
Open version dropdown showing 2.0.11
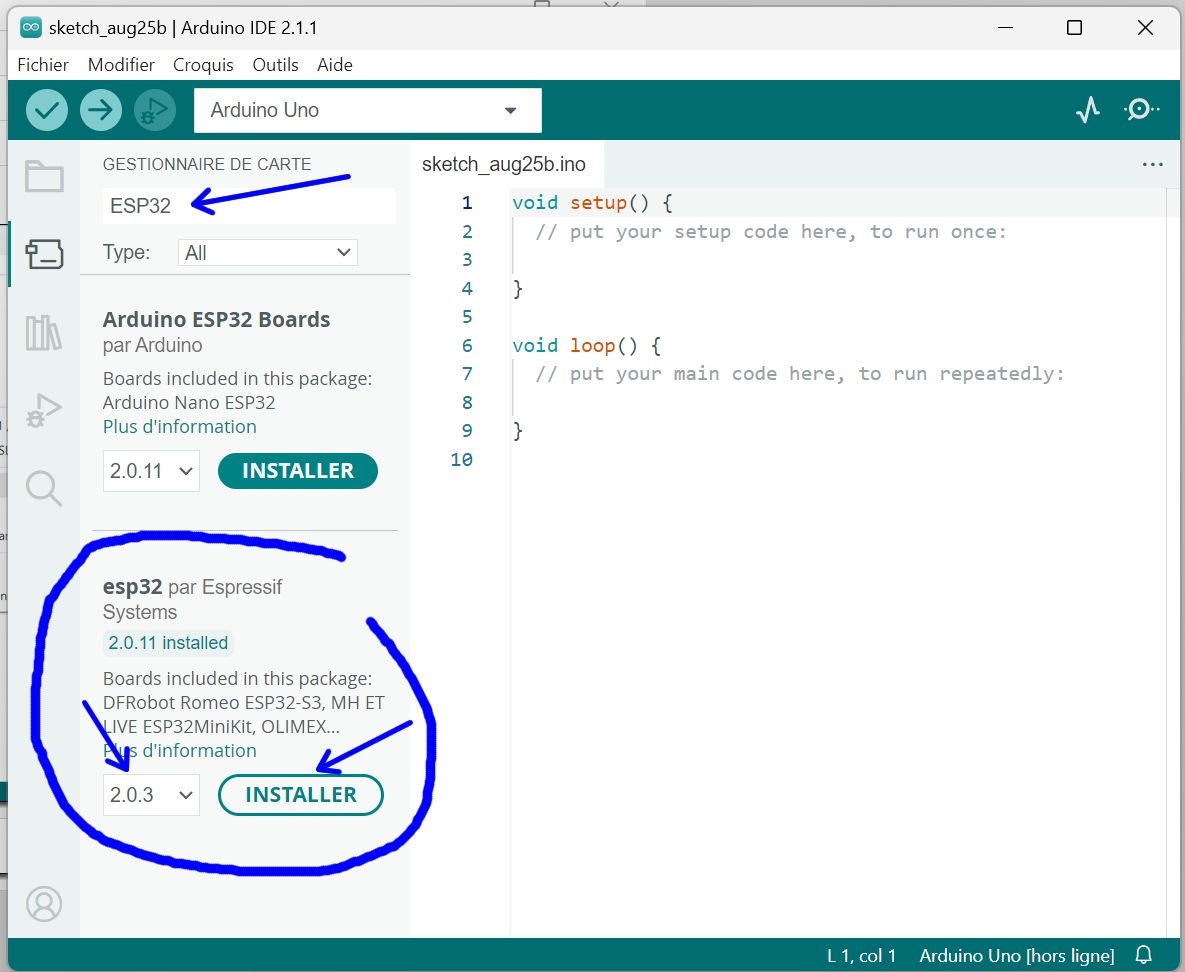[151, 471]
